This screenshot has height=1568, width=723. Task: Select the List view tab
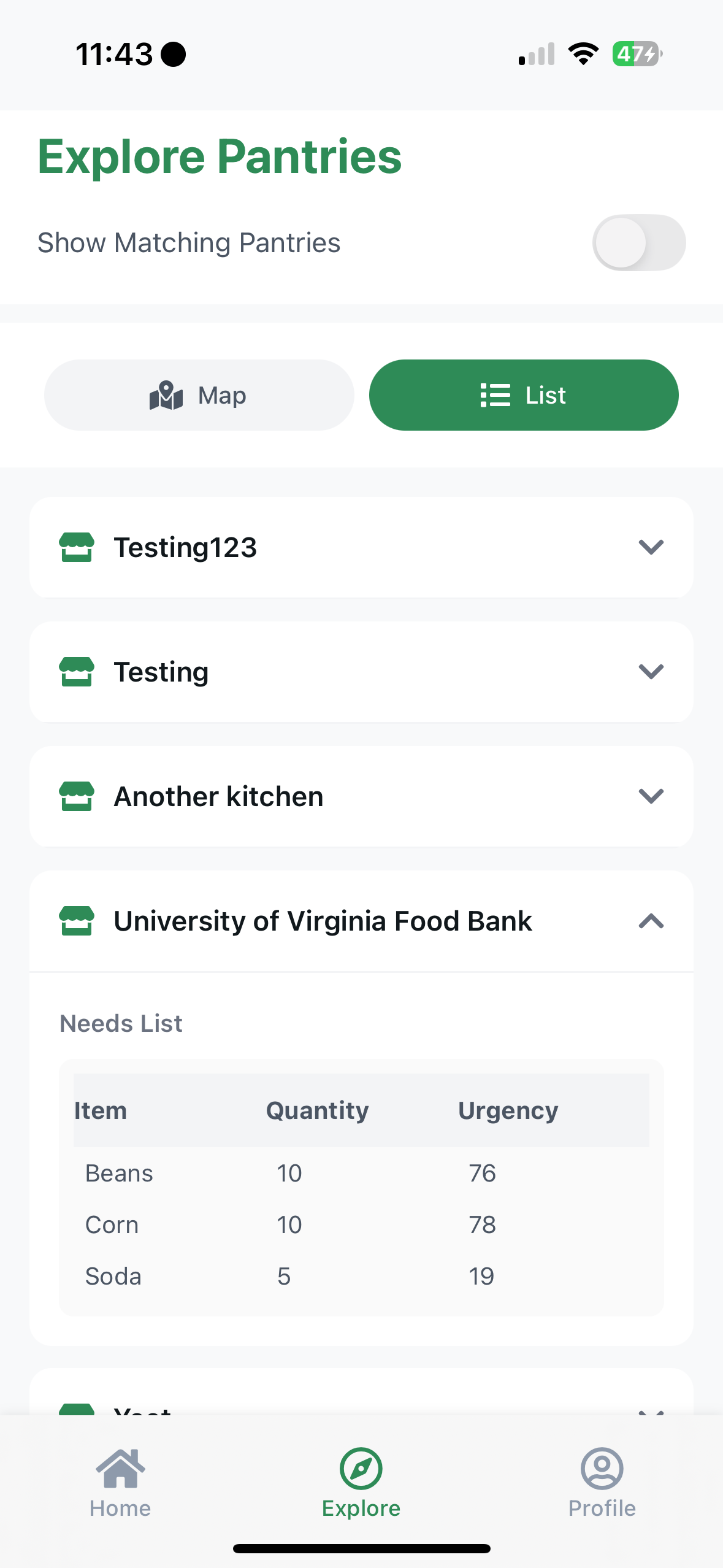[523, 395]
